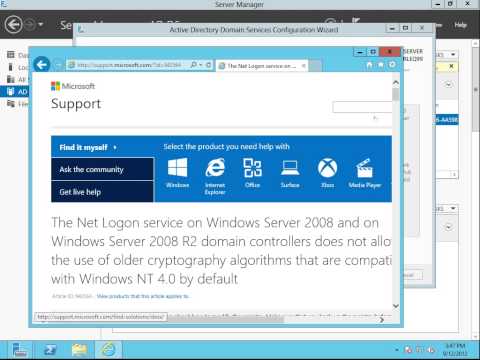Open a new blank browser tab
This screenshot has height=360, width=480.
click(x=315, y=66)
